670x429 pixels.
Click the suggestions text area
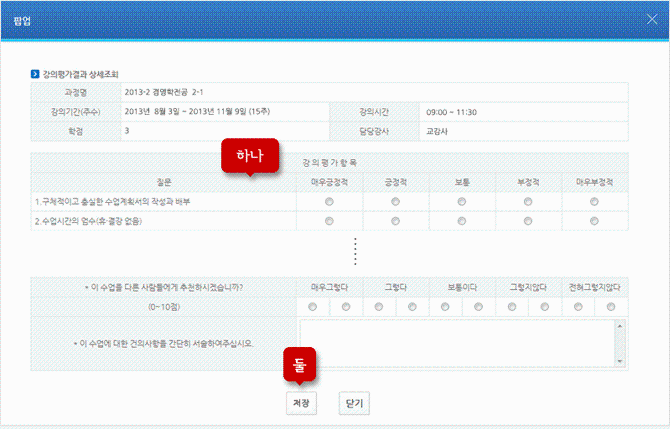[x=456, y=343]
